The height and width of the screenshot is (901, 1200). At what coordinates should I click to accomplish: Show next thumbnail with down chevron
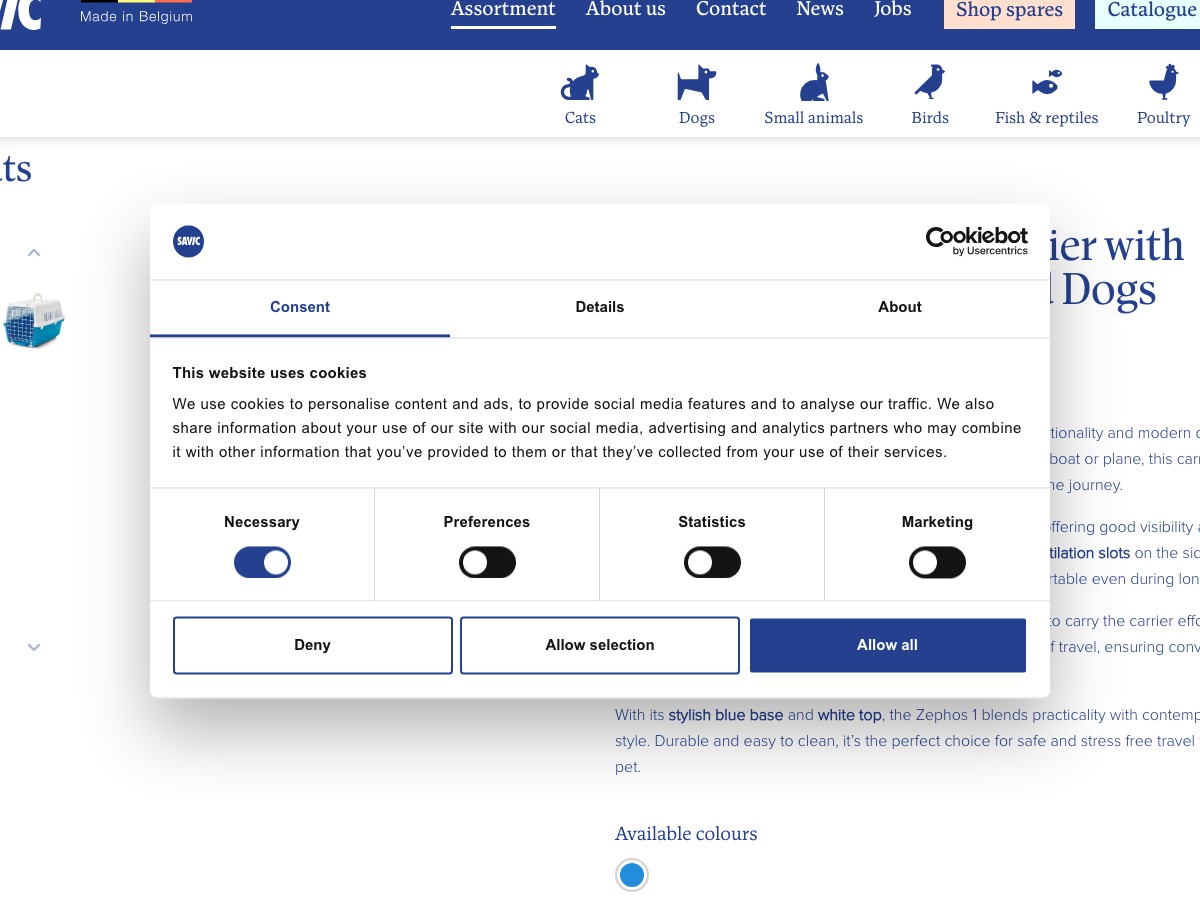tap(34, 647)
